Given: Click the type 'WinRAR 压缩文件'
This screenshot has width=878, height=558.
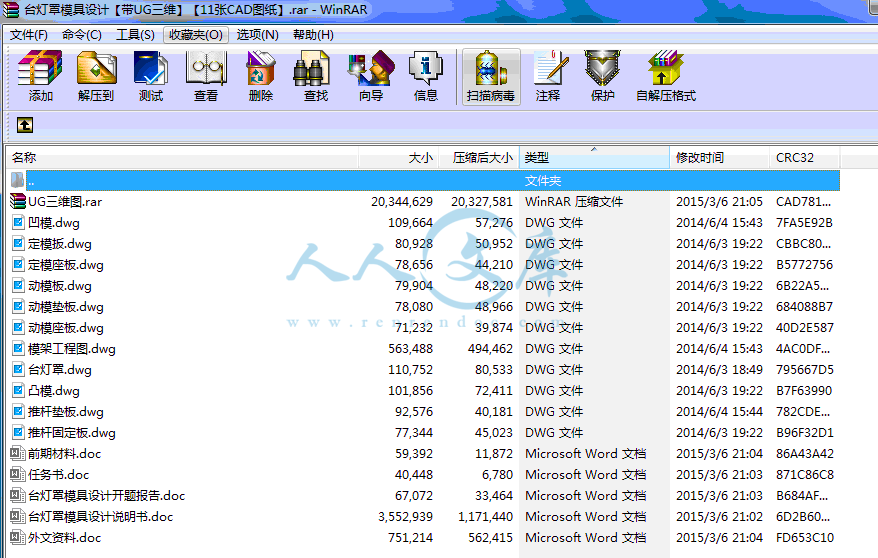Looking at the screenshot, I should pyautogui.click(x=574, y=201).
